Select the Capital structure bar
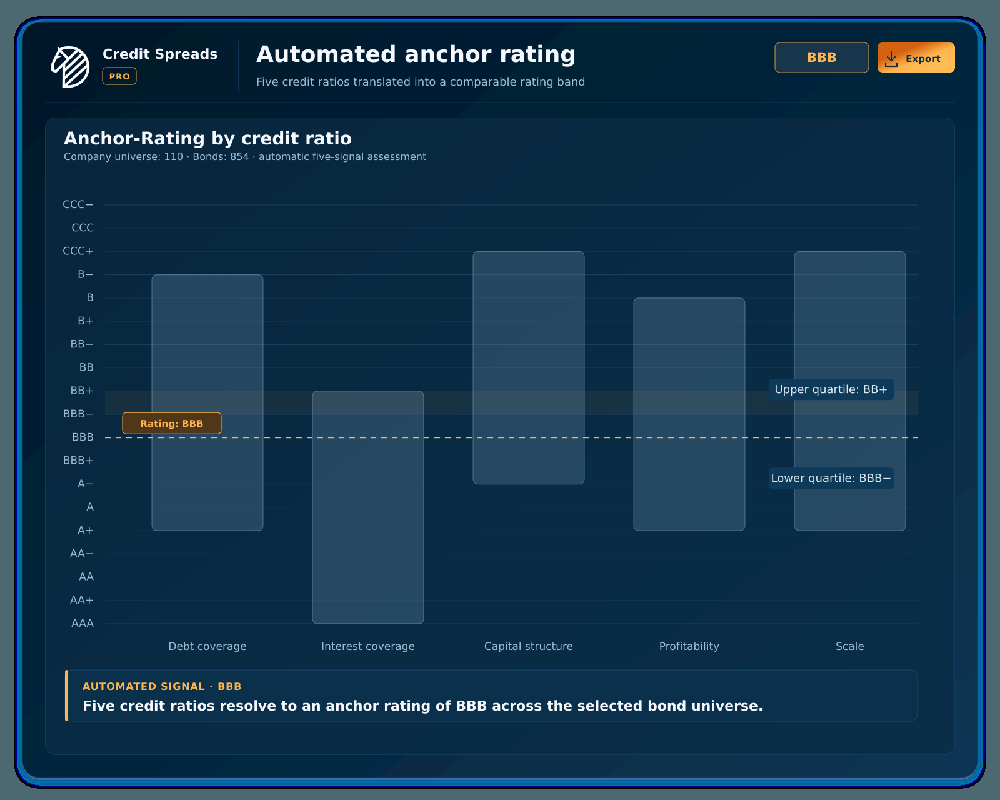Screen dimensions: 1000x800 click(529, 367)
